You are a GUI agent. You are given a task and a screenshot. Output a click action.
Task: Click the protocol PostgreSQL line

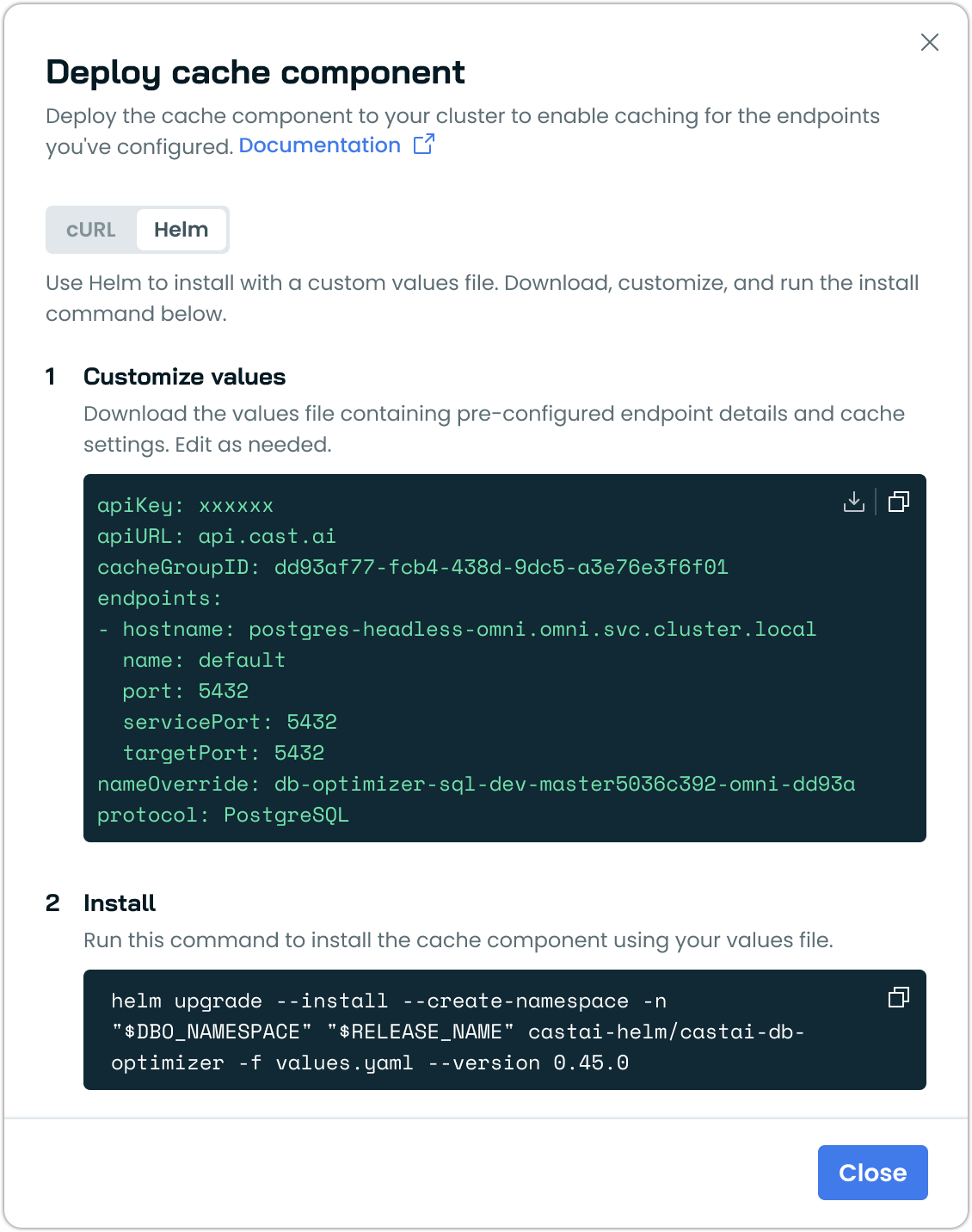pyautogui.click(x=223, y=816)
